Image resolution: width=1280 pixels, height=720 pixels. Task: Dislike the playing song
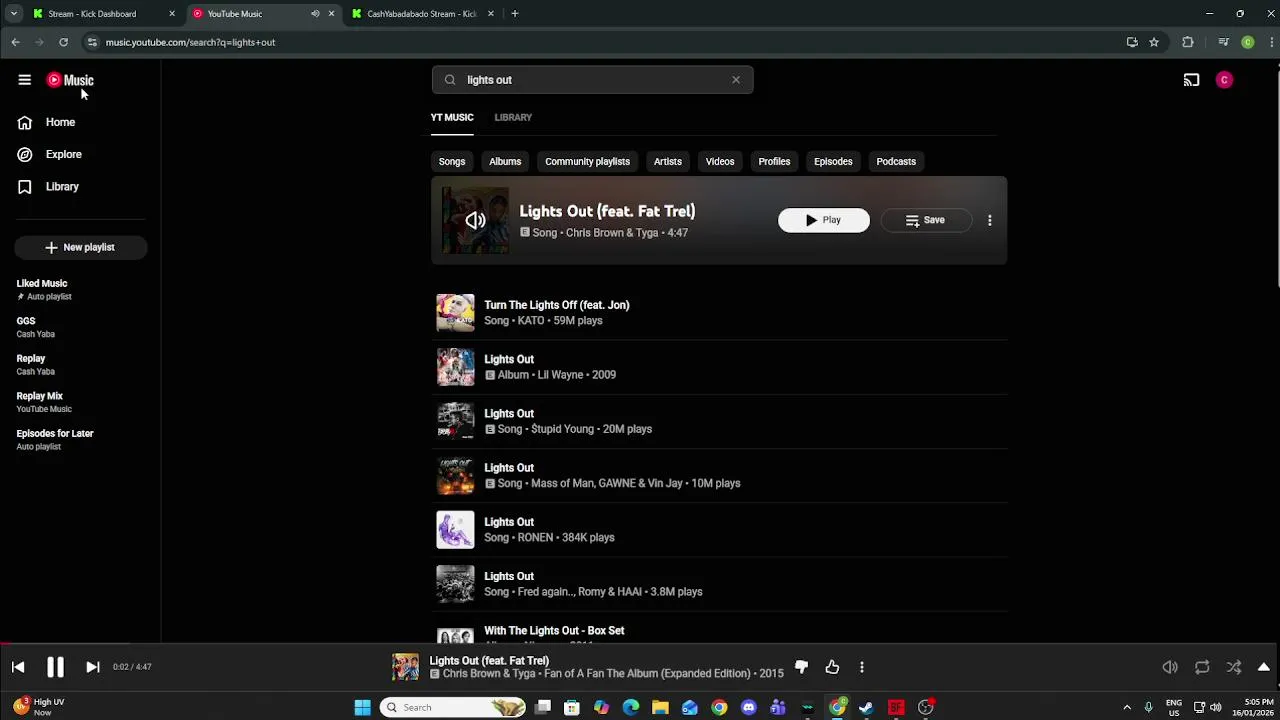[801, 667]
